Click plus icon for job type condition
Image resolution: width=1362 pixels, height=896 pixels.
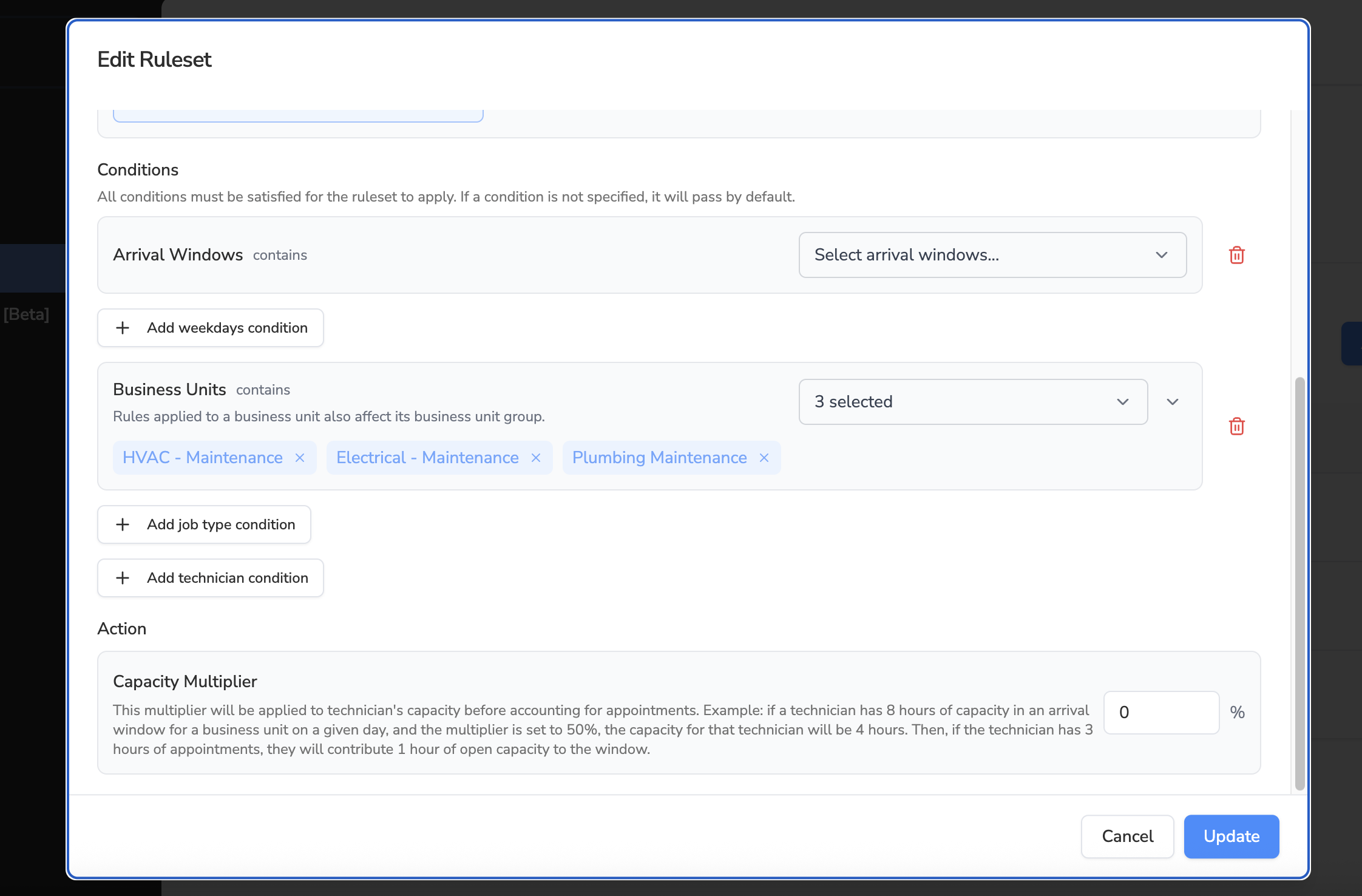tap(123, 524)
